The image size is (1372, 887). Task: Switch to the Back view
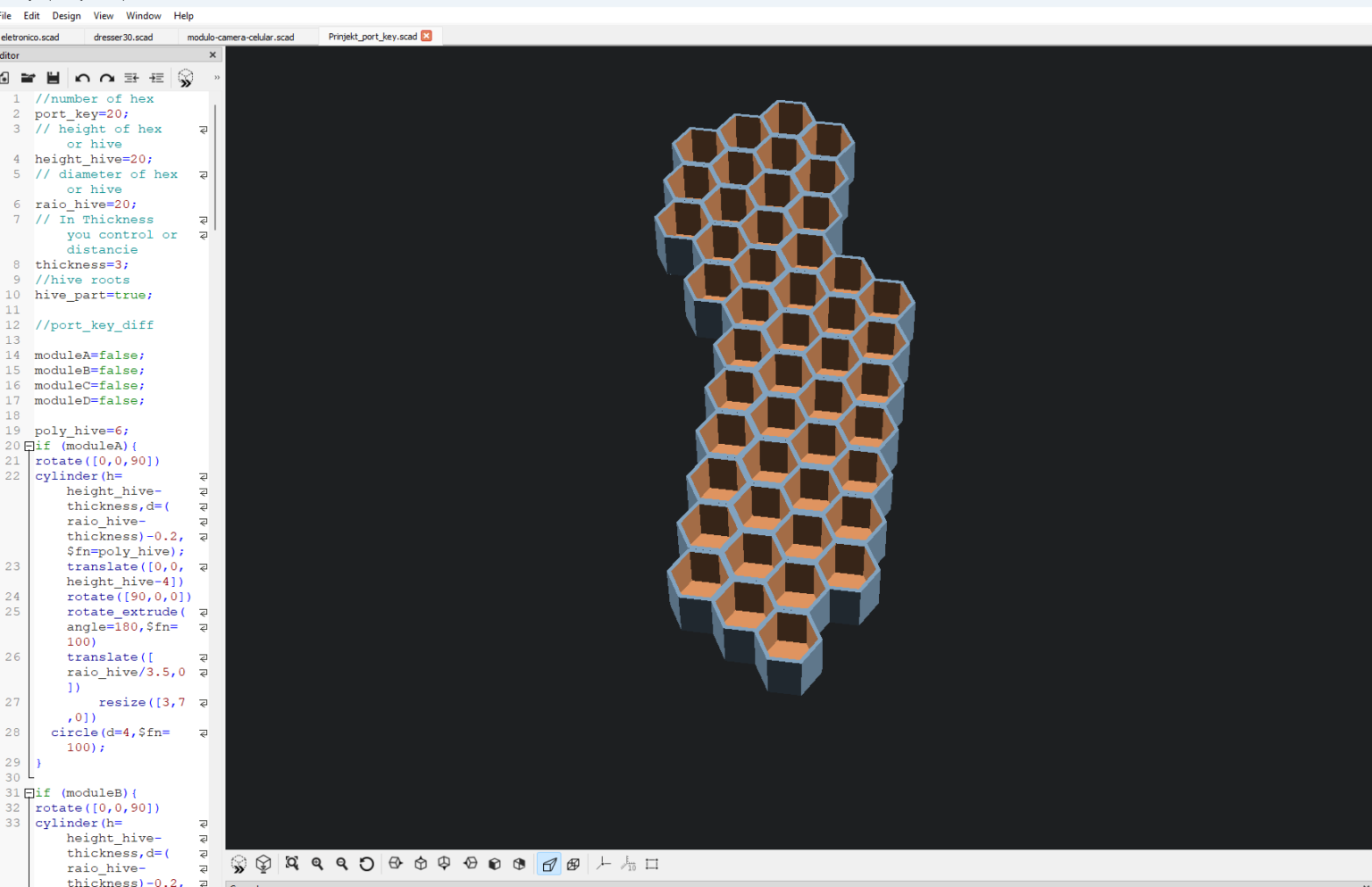(x=519, y=864)
